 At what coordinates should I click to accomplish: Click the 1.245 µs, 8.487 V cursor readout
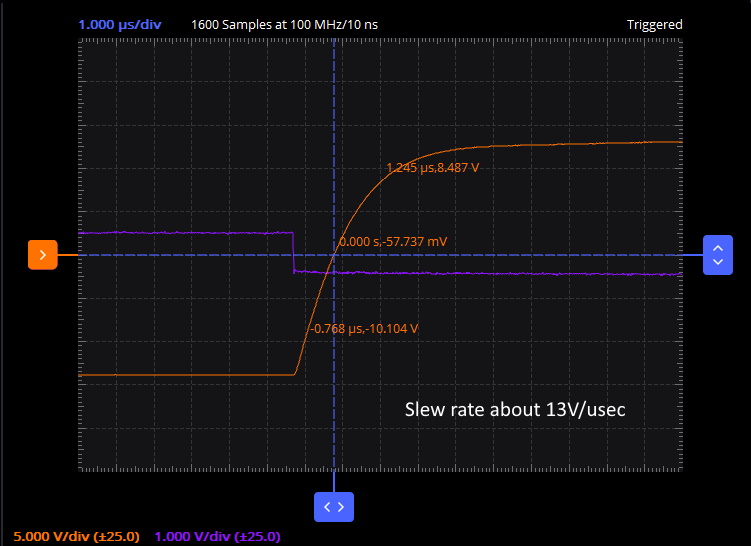[432, 168]
